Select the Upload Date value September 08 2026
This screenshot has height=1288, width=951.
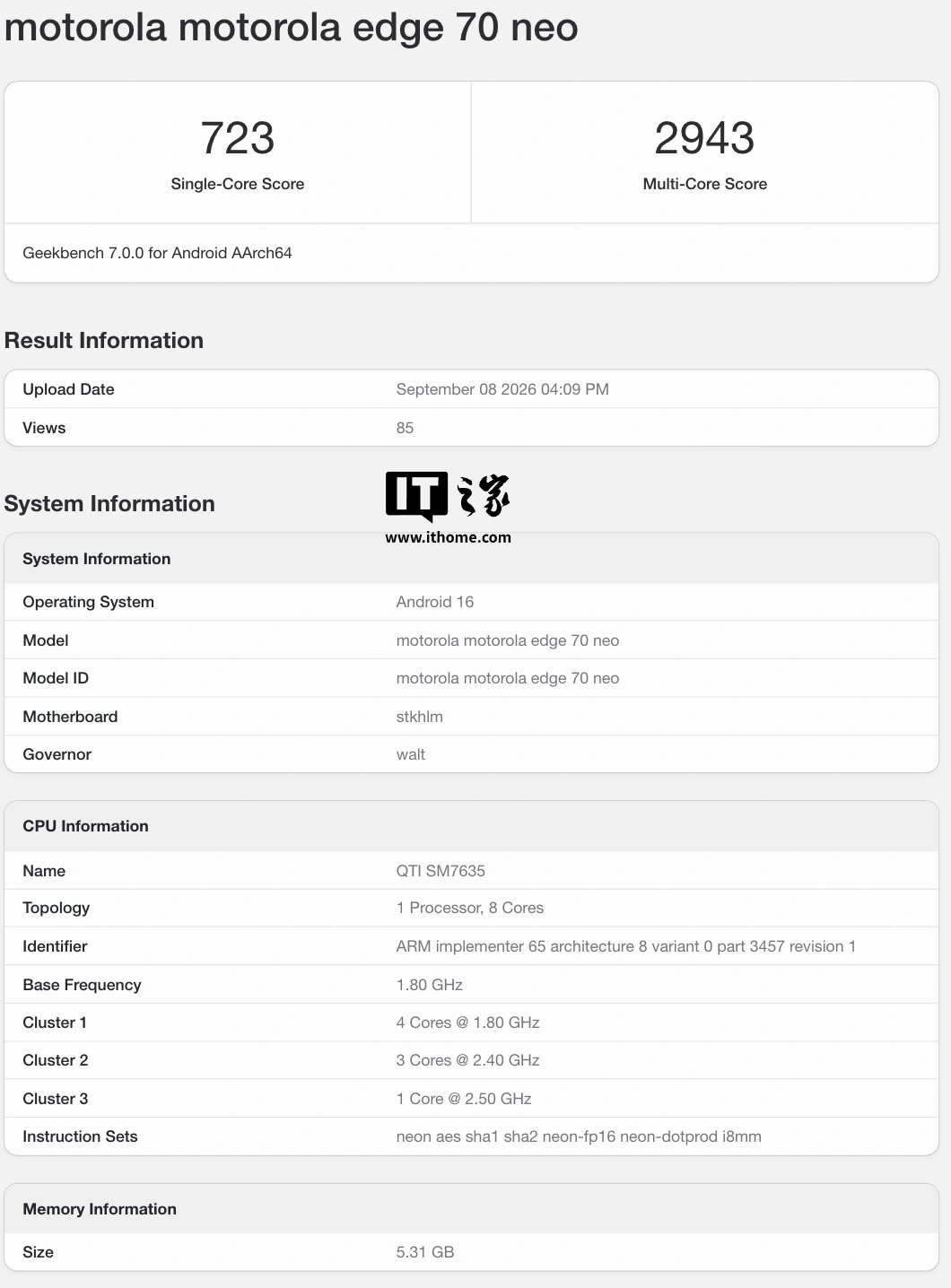click(x=502, y=389)
